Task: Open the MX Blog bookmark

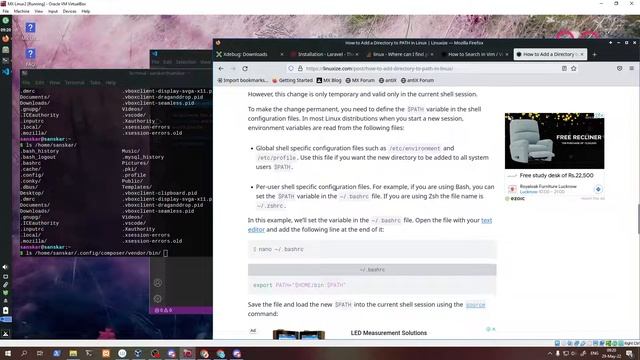Action: [x=329, y=80]
